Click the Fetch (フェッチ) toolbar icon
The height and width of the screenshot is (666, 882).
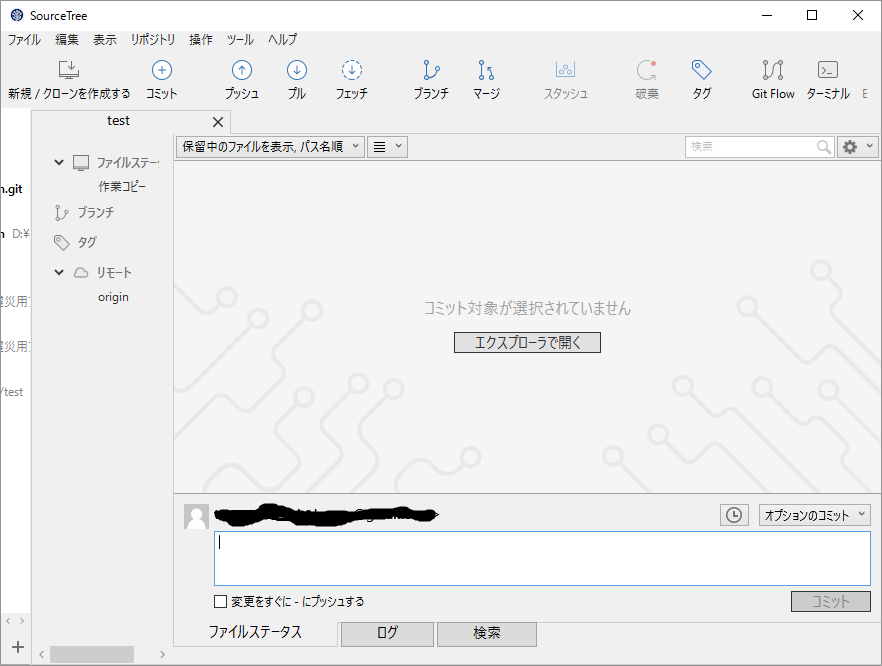click(x=352, y=70)
